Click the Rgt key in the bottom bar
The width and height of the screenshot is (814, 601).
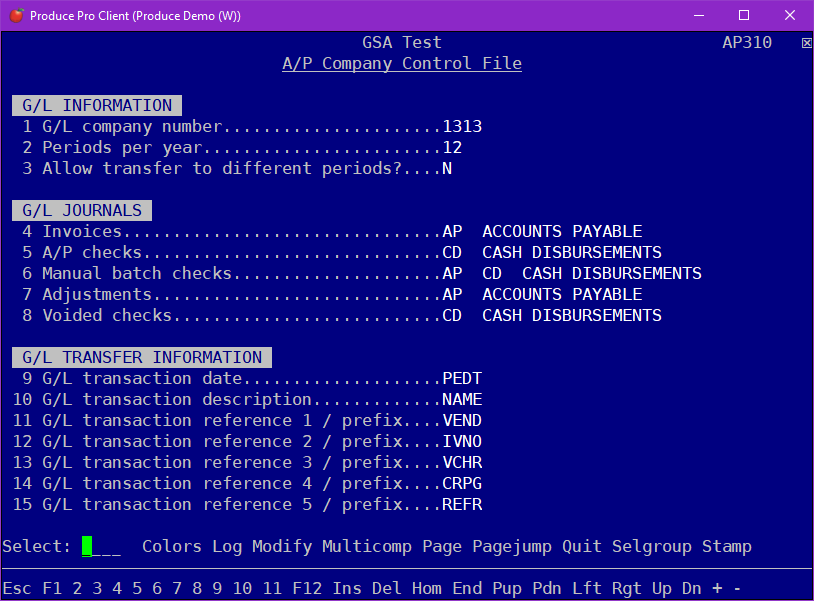(x=627, y=588)
